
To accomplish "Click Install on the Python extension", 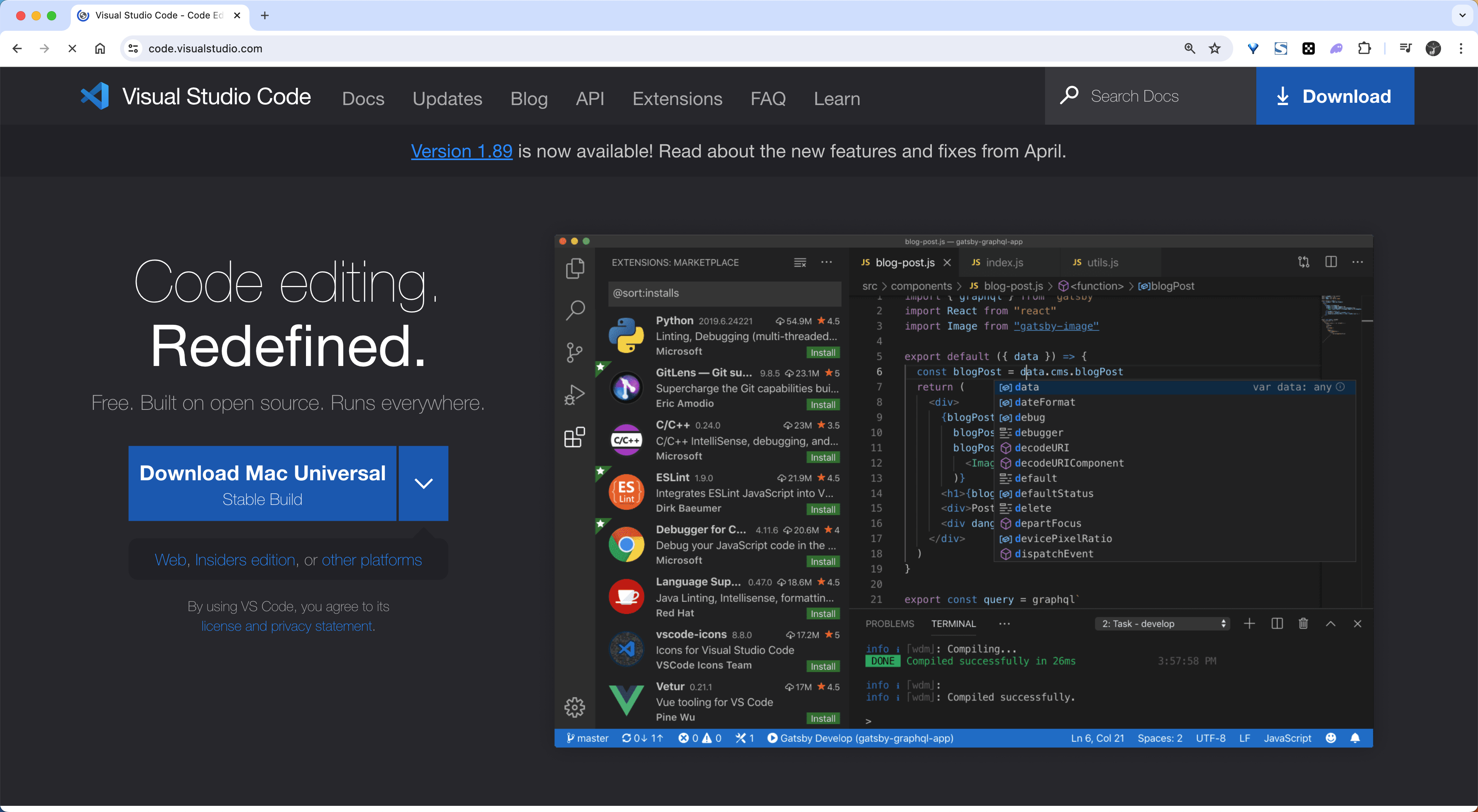I will [823, 353].
